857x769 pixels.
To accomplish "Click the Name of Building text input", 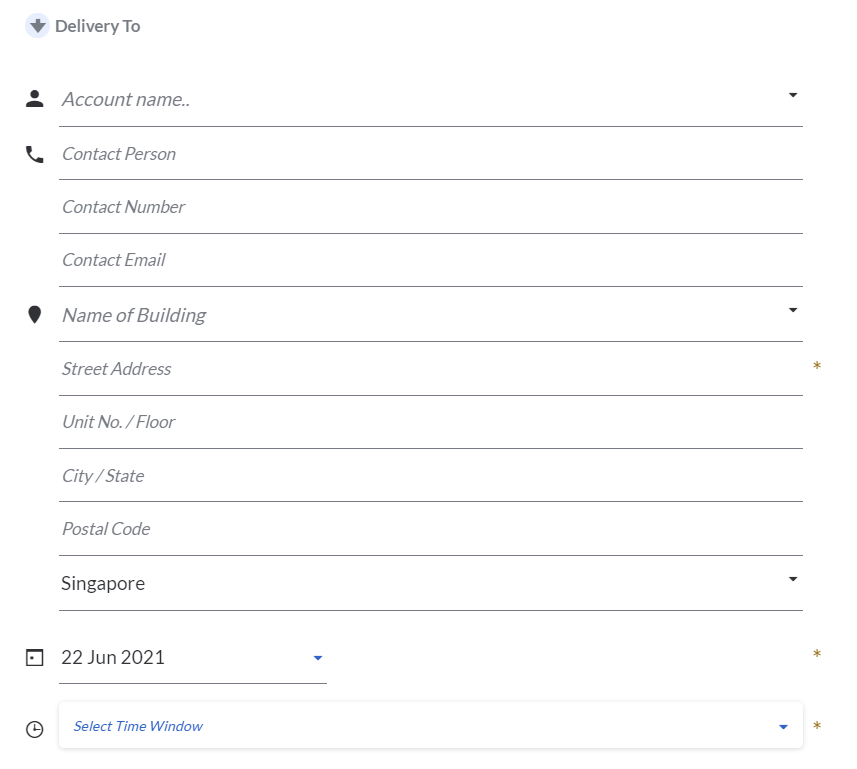I will pos(420,315).
